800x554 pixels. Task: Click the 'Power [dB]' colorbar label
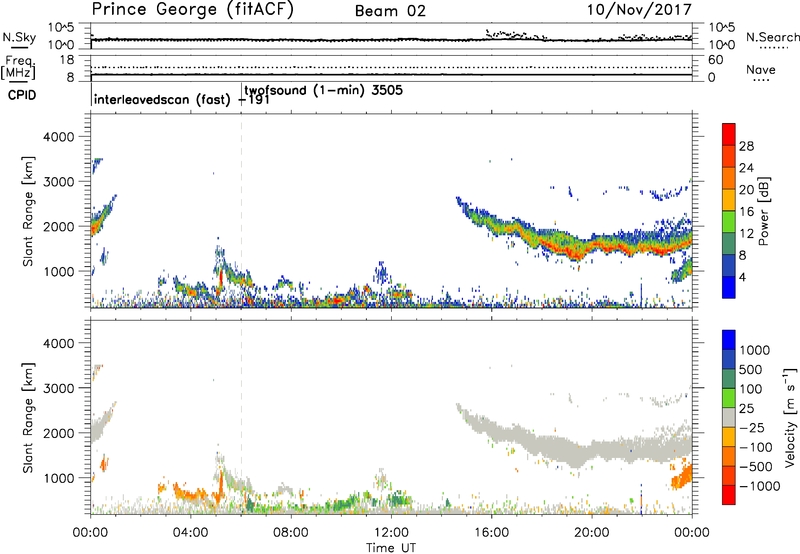(x=763, y=211)
